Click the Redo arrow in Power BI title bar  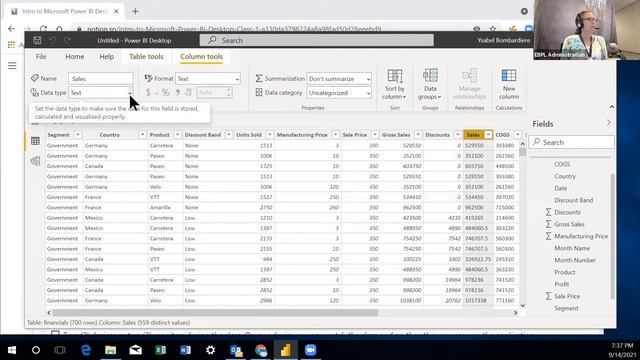(x=67, y=40)
